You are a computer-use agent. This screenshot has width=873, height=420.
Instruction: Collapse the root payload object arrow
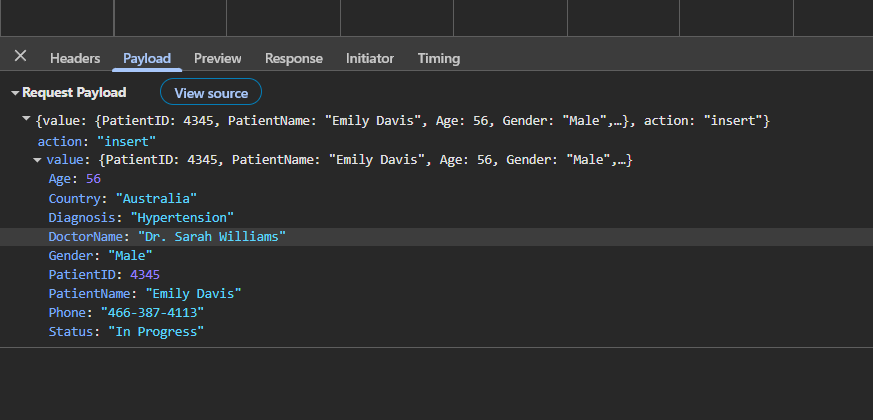[x=26, y=119]
